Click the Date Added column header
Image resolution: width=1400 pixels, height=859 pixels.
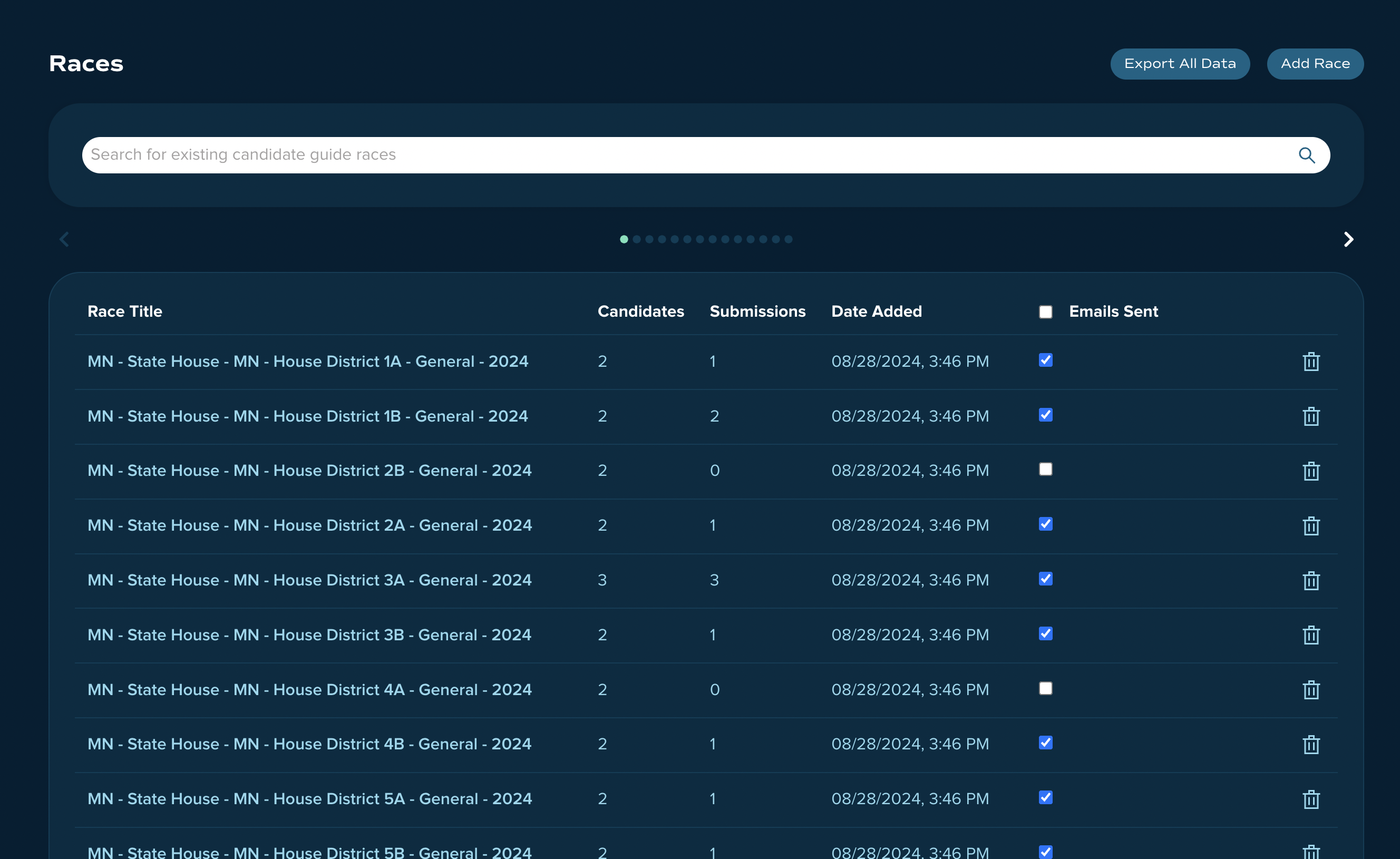click(876, 311)
